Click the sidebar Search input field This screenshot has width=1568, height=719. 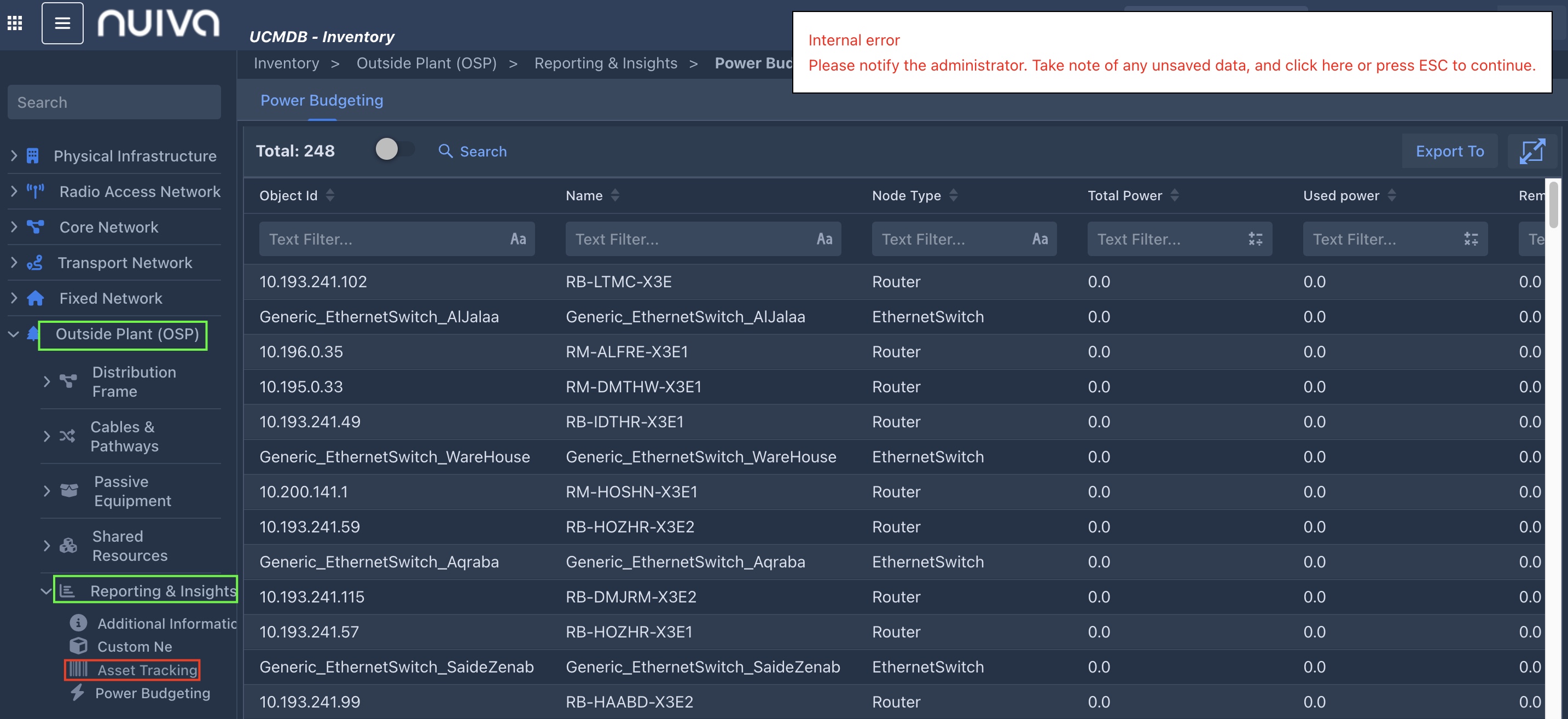[114, 102]
